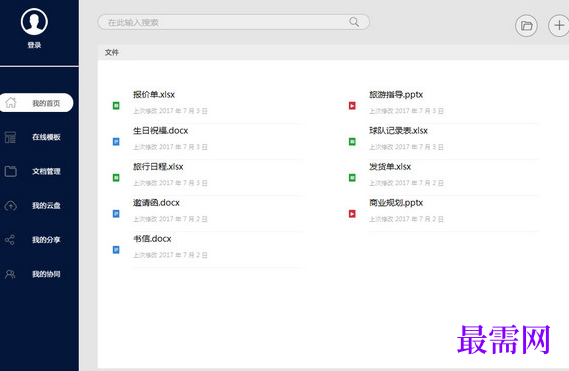The image size is (569, 371).
Task: Click the user avatar login icon
Action: [x=34, y=22]
